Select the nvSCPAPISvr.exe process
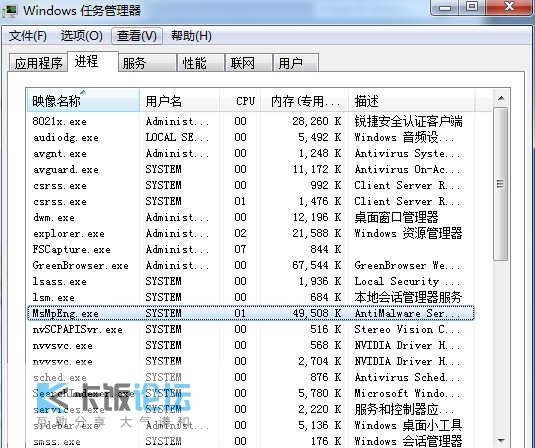The width and height of the screenshot is (535, 448). [250, 329]
